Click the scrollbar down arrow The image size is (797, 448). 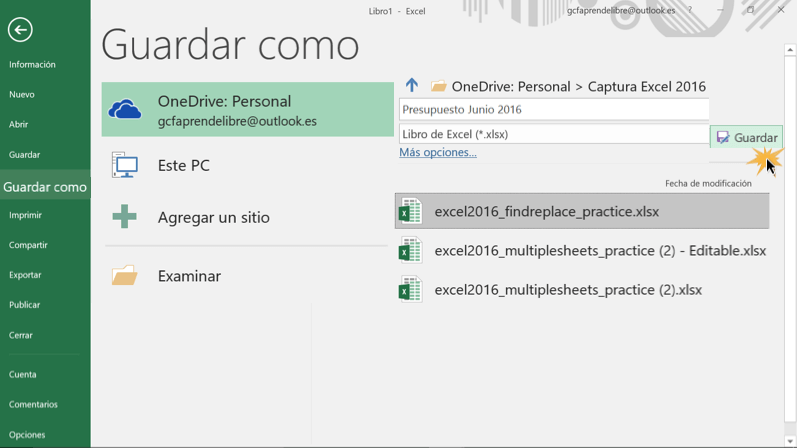[790, 441]
